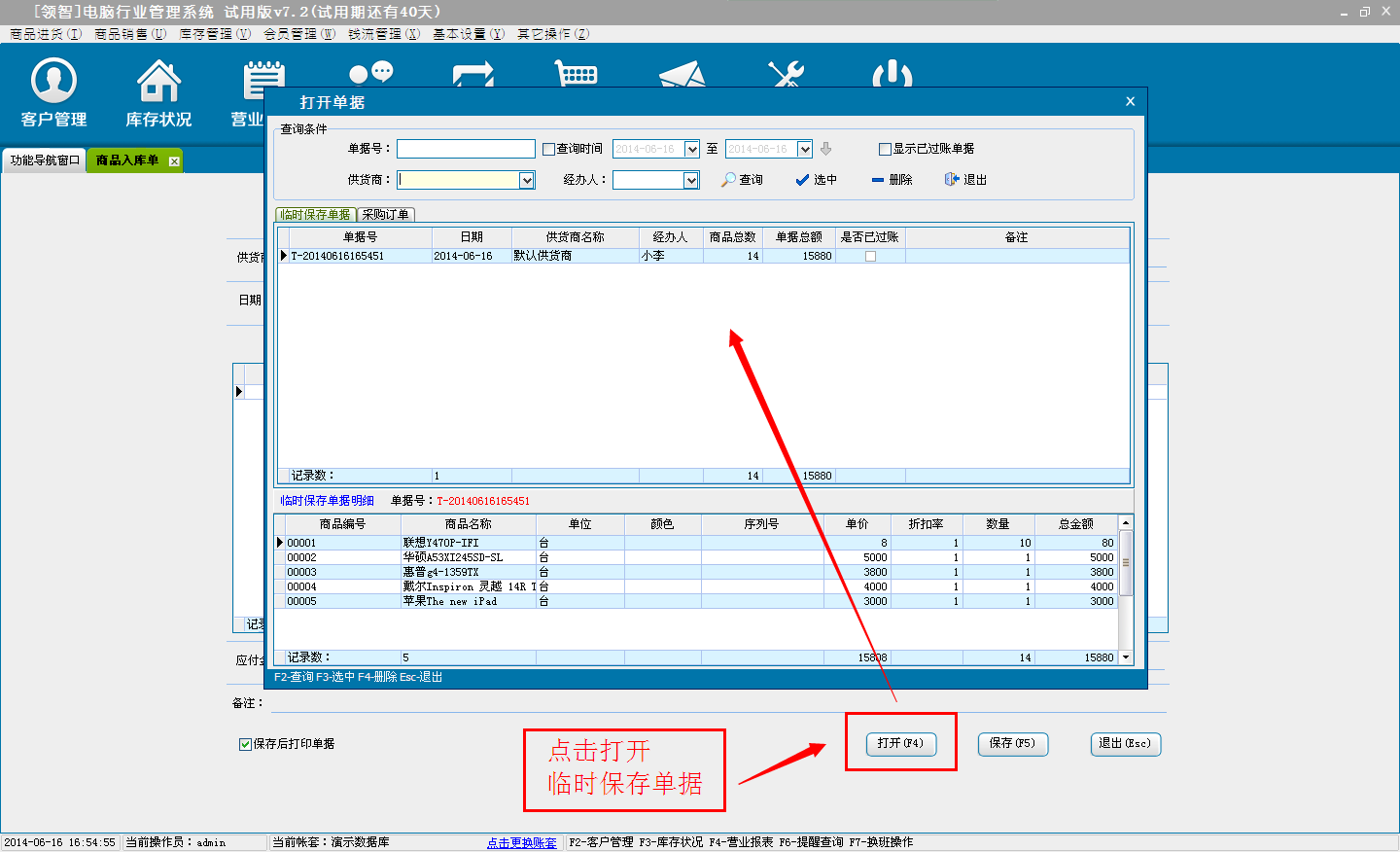Click the 库存状况 house icon

[158, 81]
